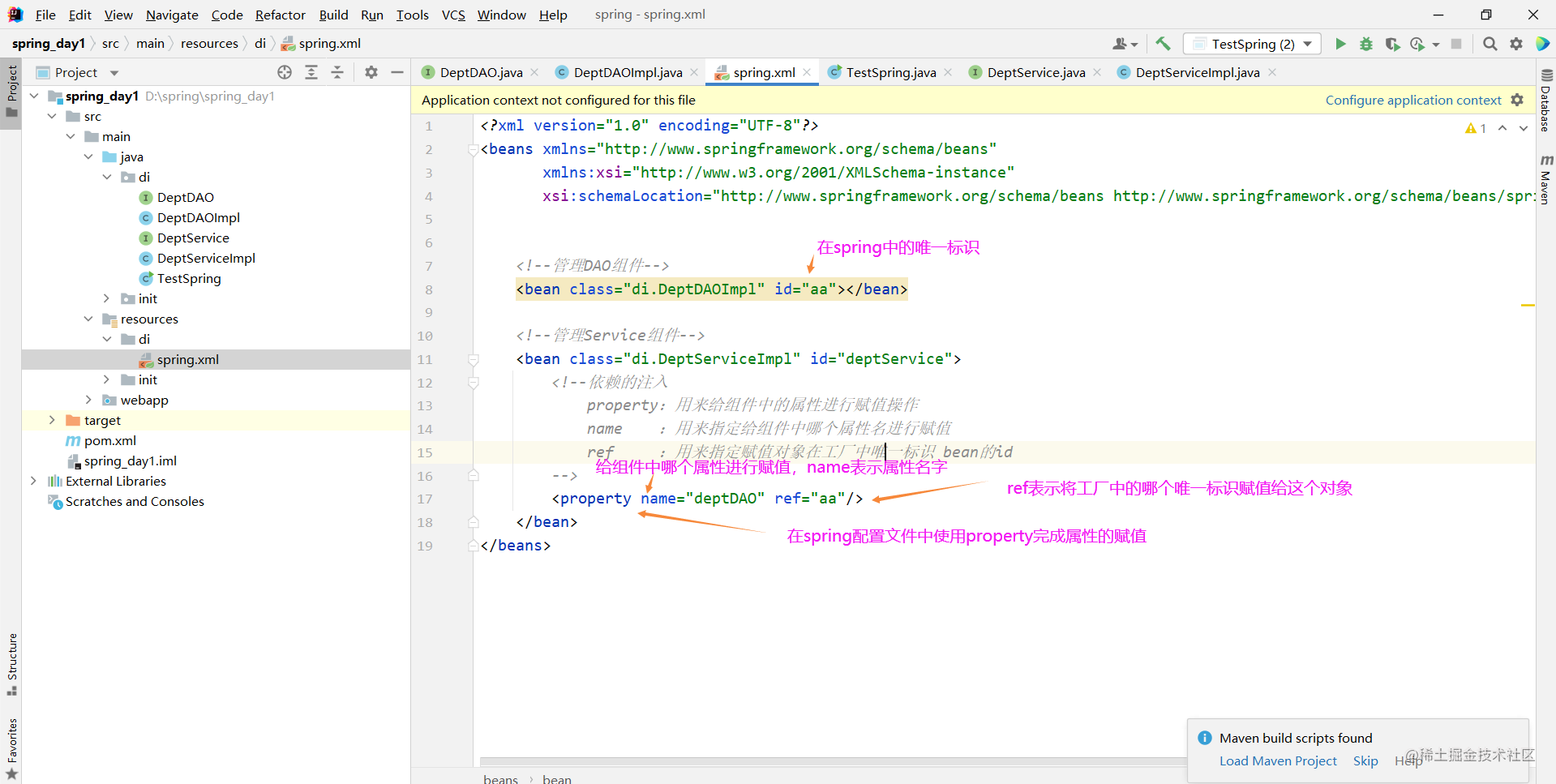This screenshot has width=1556, height=784.
Task: Expand the init package under java
Action: click(x=106, y=298)
